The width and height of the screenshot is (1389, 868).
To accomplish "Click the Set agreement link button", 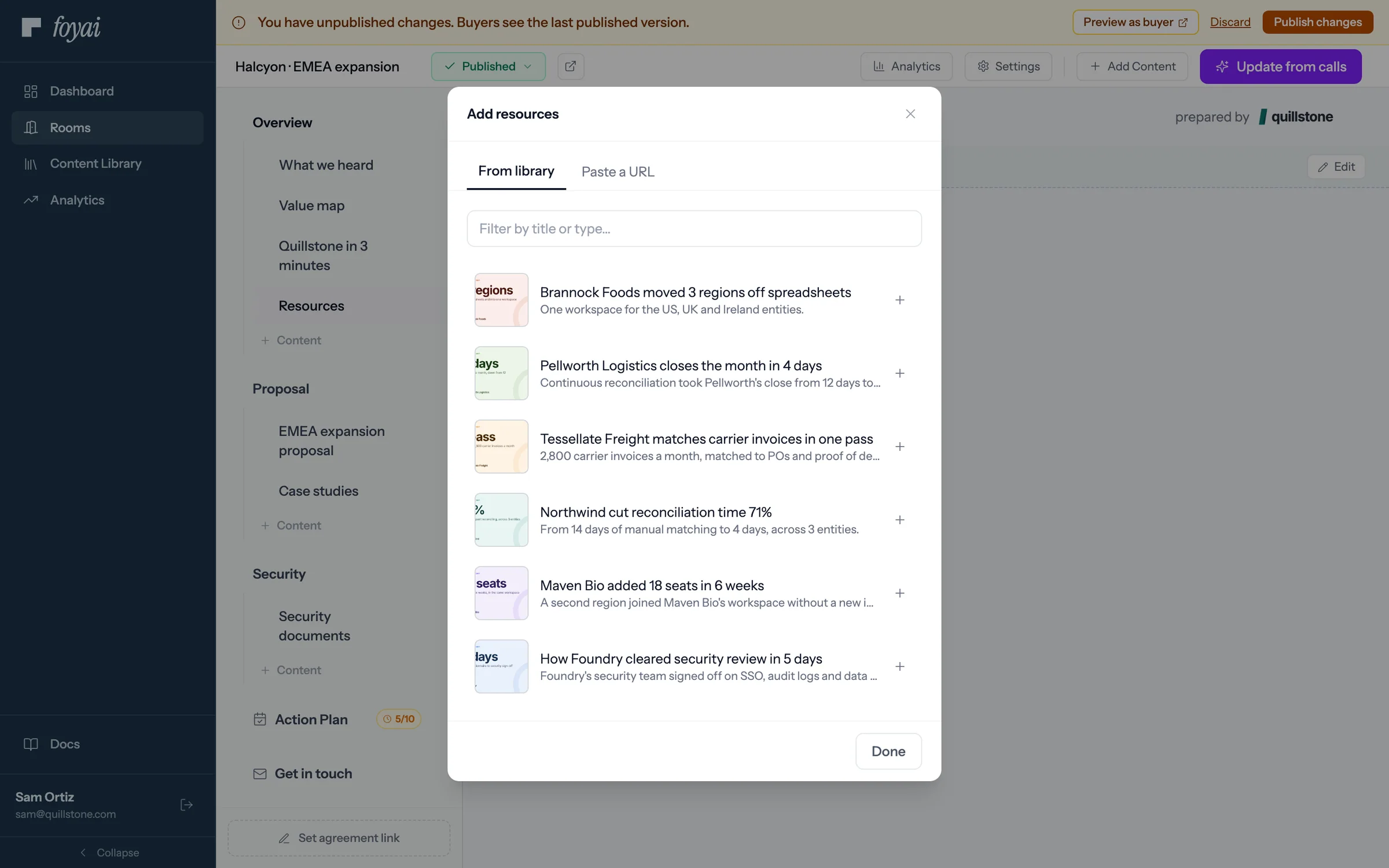I will coord(339,838).
